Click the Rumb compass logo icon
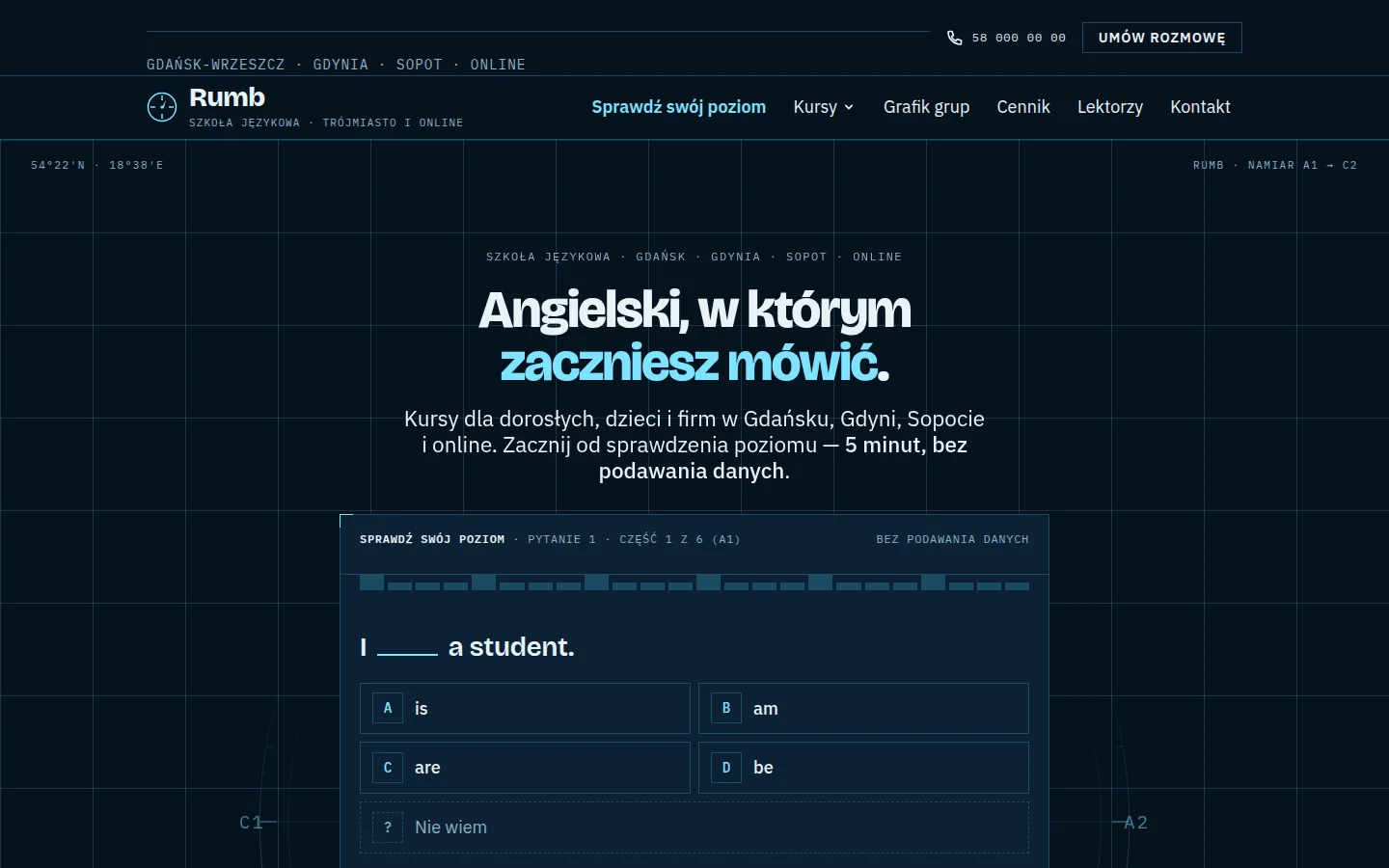The image size is (1389, 868). (162, 107)
